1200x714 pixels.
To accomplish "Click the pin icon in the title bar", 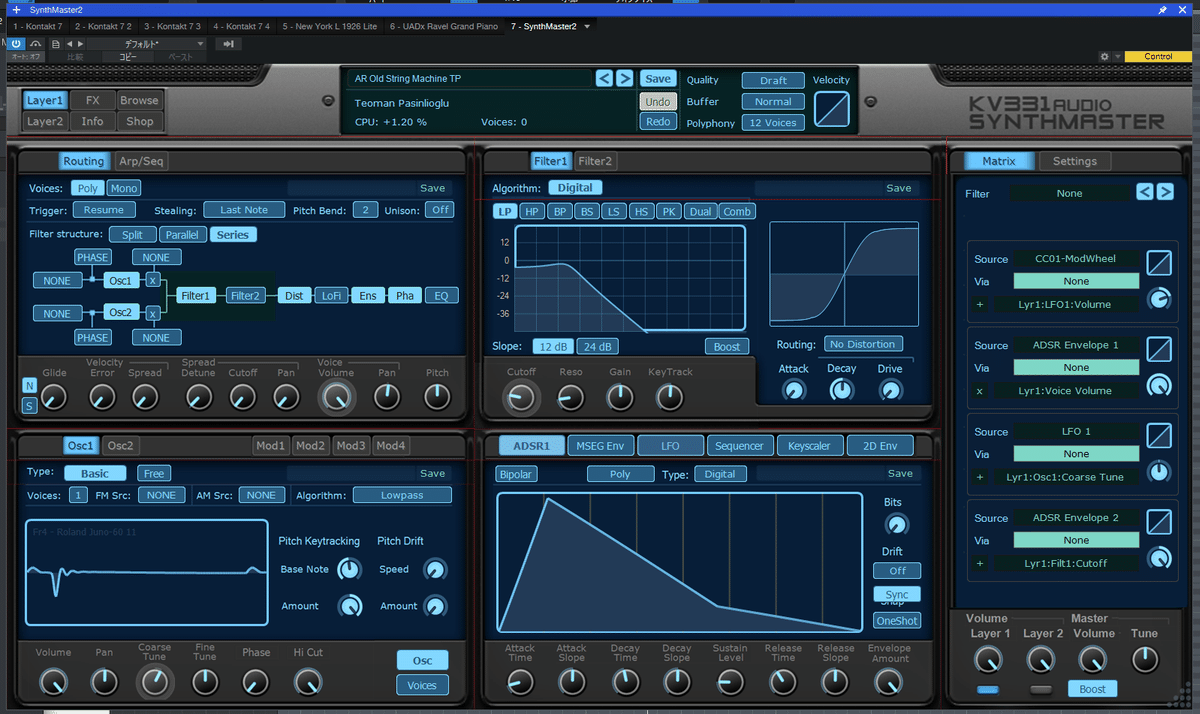I will (1162, 9).
